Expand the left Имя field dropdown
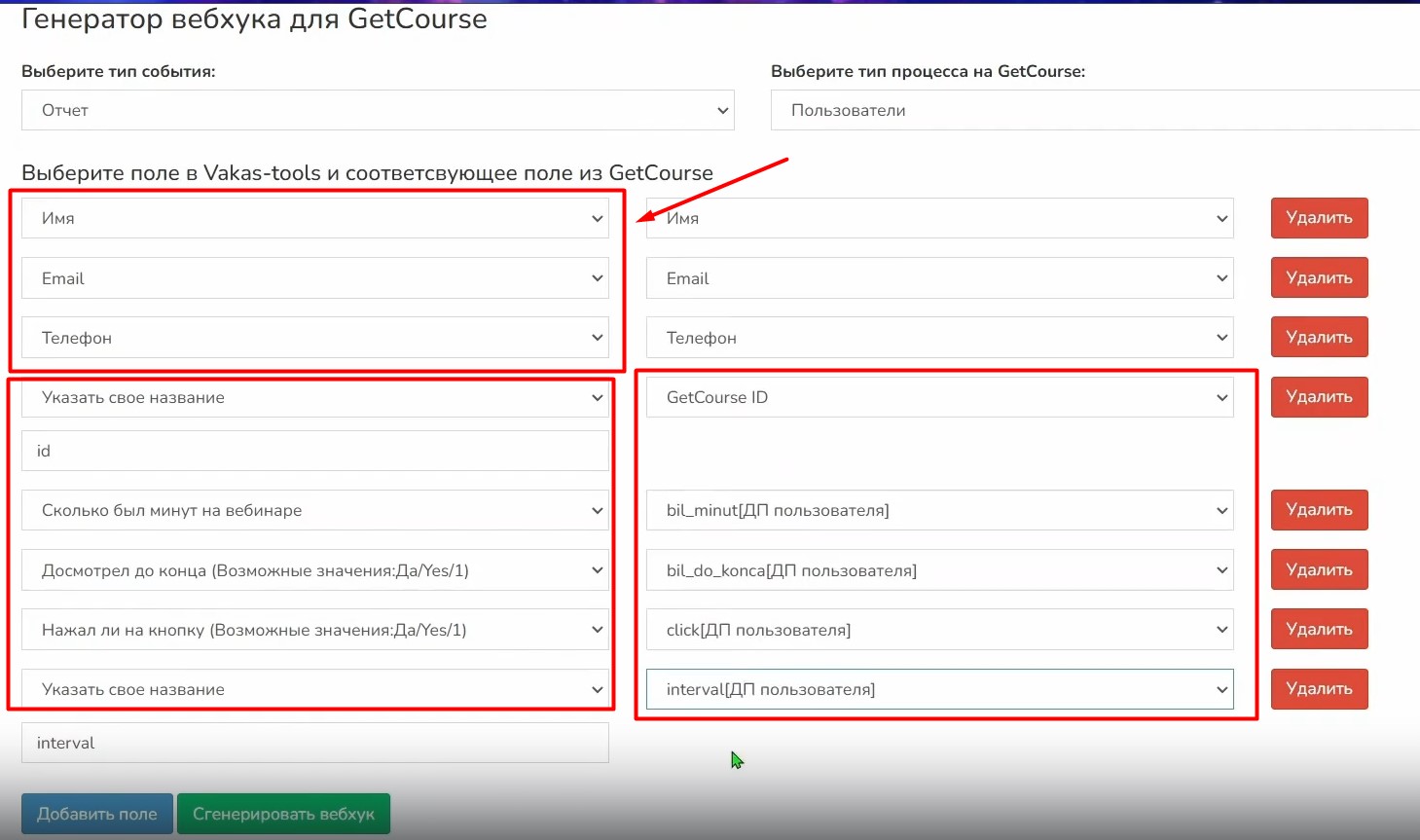The width and height of the screenshot is (1420, 840). (x=315, y=218)
